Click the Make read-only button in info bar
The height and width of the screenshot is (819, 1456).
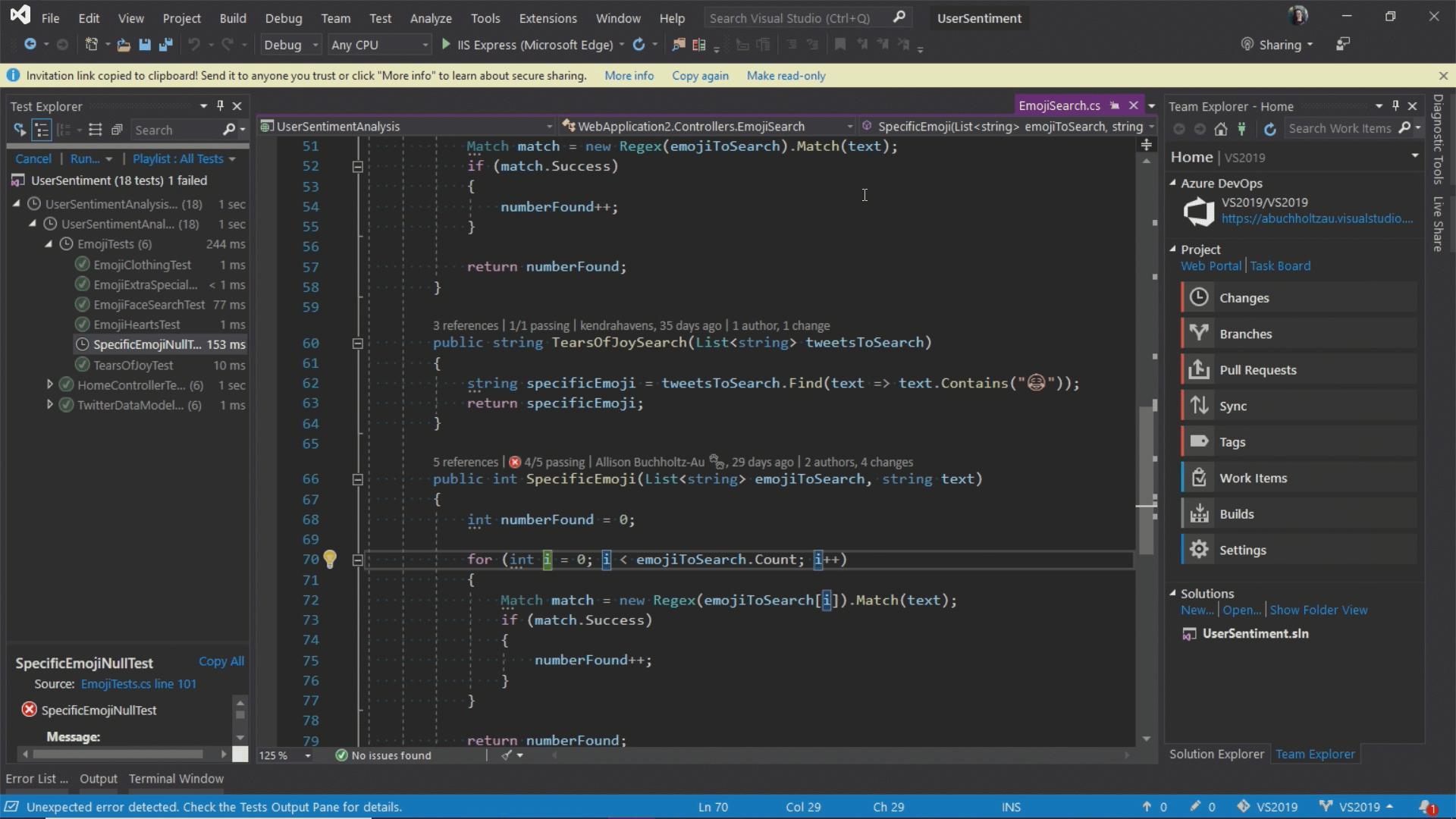pos(787,75)
